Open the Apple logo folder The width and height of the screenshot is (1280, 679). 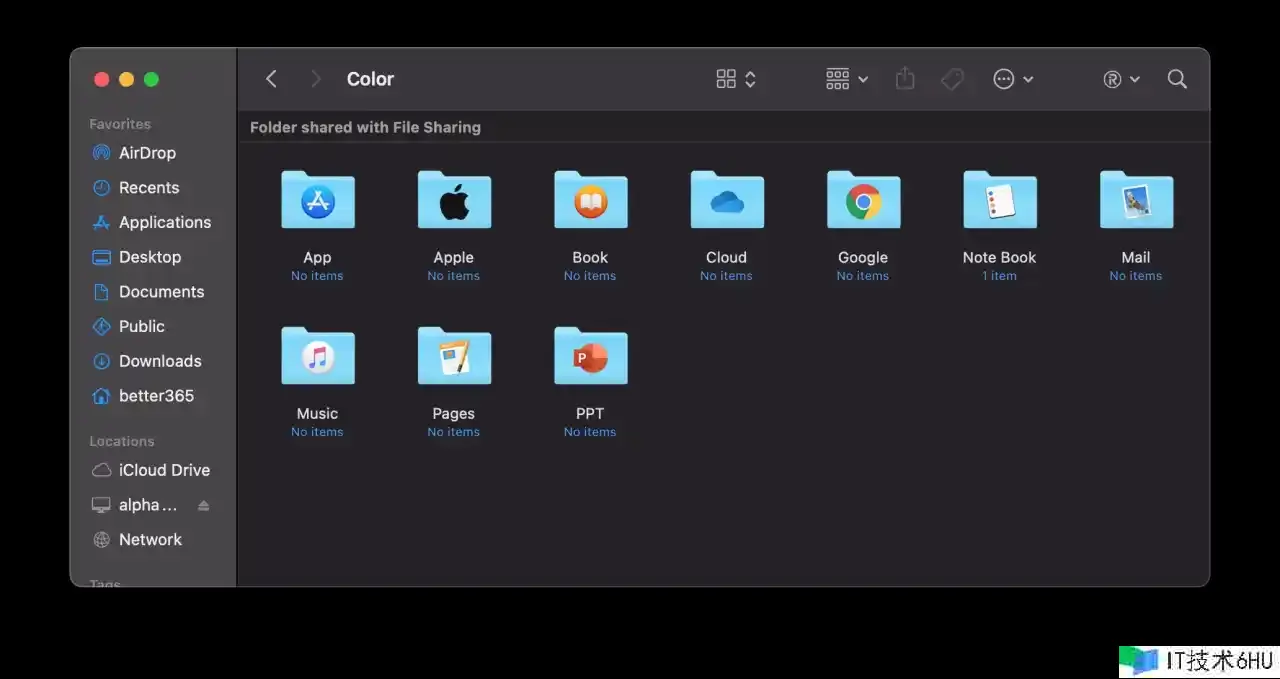453,200
